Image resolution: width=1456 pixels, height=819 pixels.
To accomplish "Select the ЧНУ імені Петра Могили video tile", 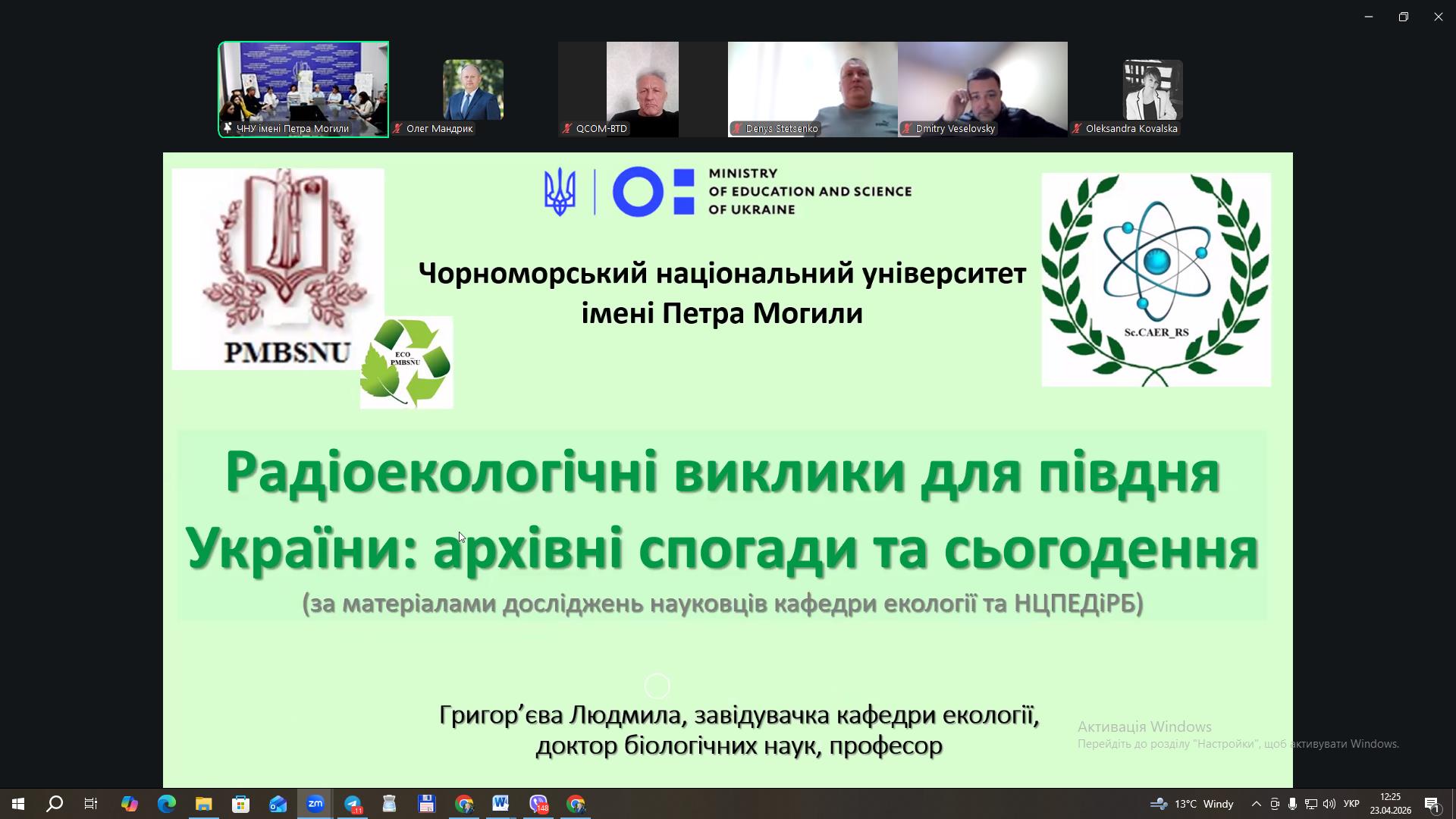I will coord(303,89).
